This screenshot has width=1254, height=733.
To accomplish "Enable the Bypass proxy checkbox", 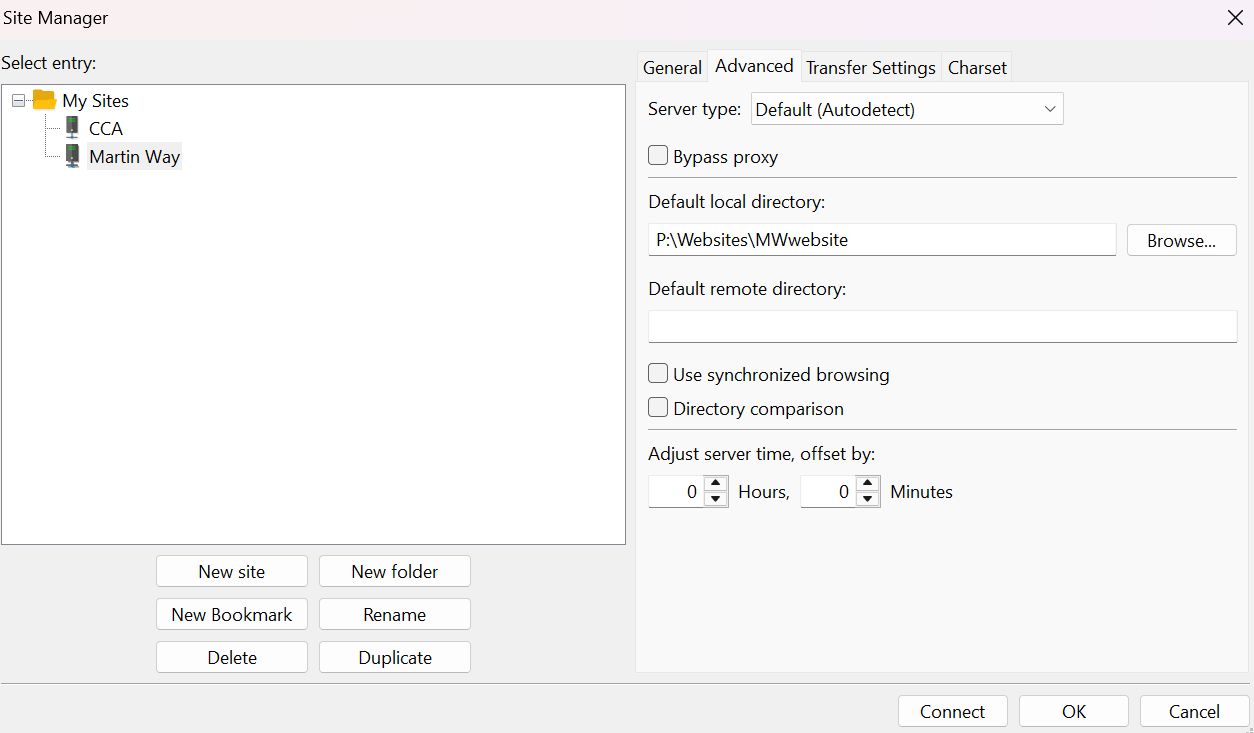I will coord(658,156).
